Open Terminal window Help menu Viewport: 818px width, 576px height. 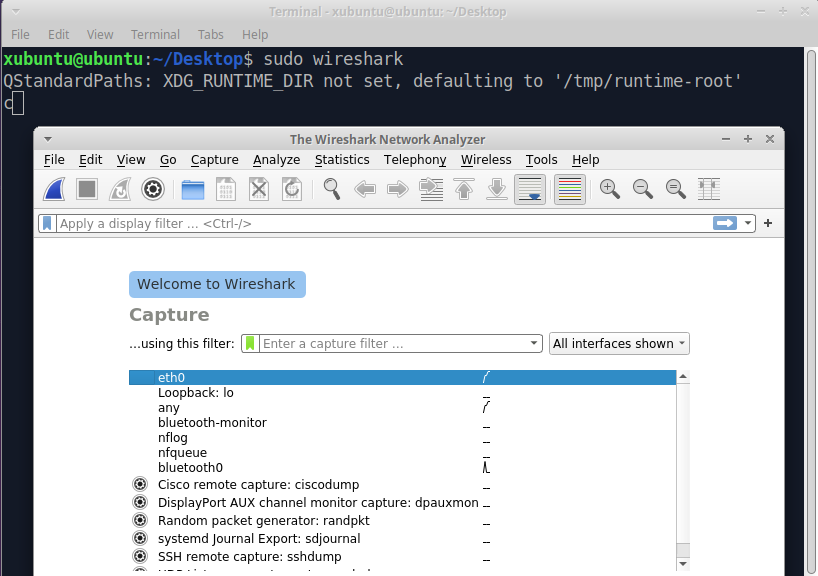[255, 34]
